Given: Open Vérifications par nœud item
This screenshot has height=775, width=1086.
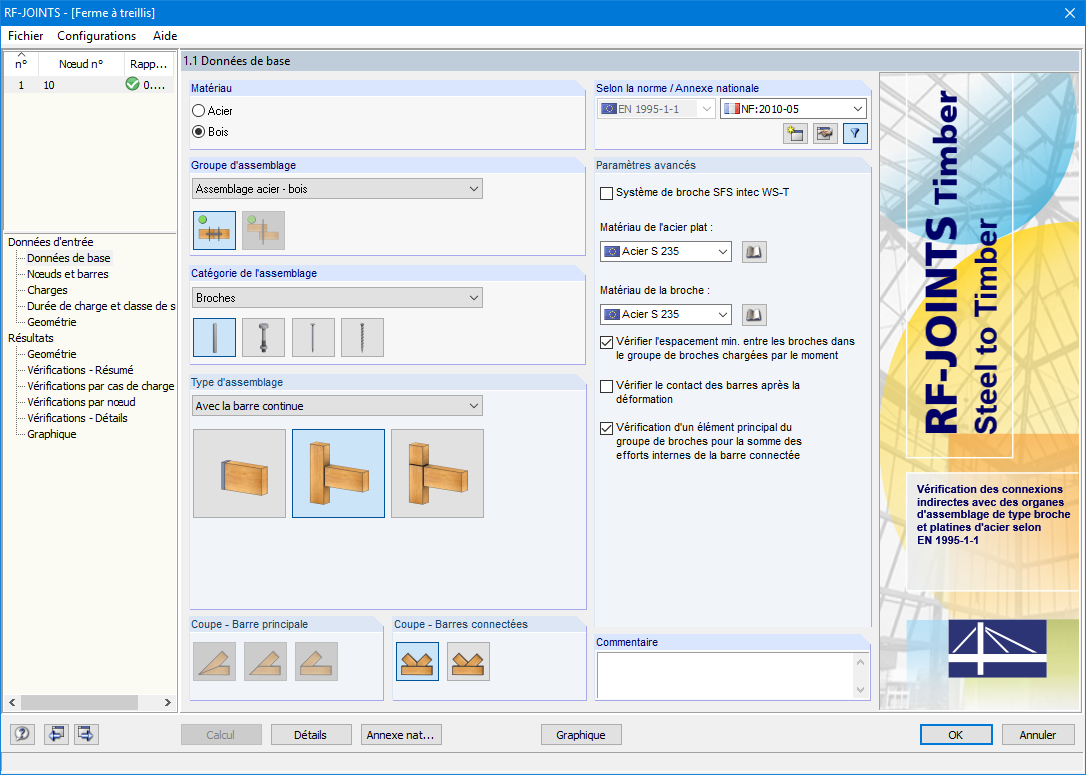Looking at the screenshot, I should coord(81,402).
